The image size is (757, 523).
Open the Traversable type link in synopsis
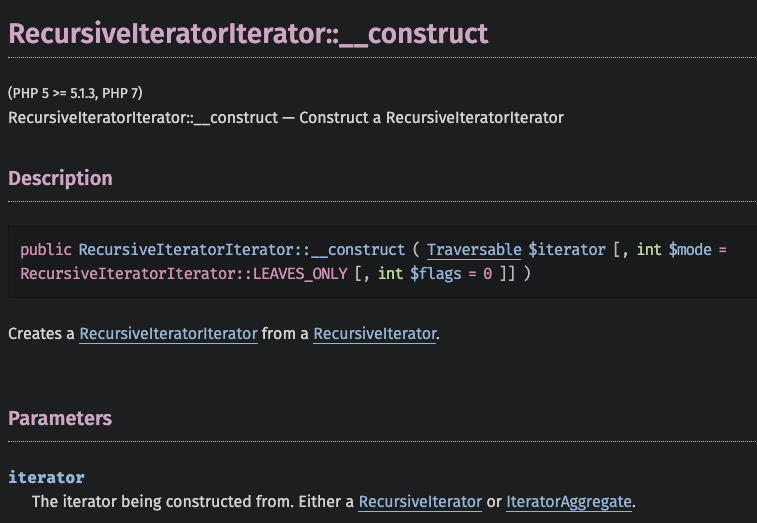click(x=474, y=249)
